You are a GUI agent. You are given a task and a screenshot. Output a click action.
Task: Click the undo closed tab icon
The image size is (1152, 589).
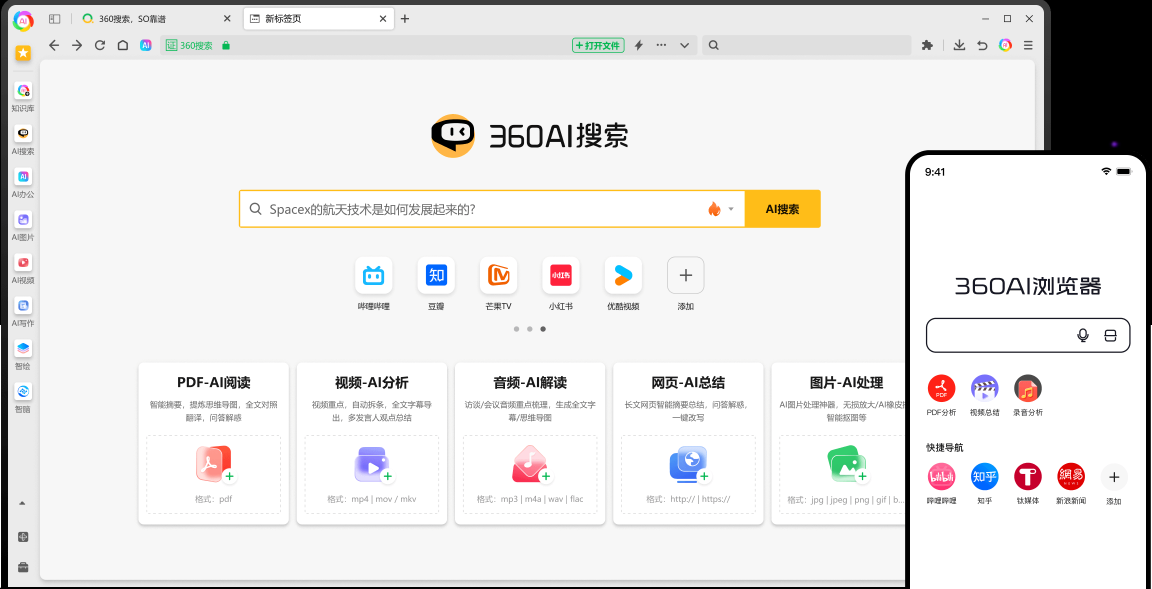pos(982,46)
